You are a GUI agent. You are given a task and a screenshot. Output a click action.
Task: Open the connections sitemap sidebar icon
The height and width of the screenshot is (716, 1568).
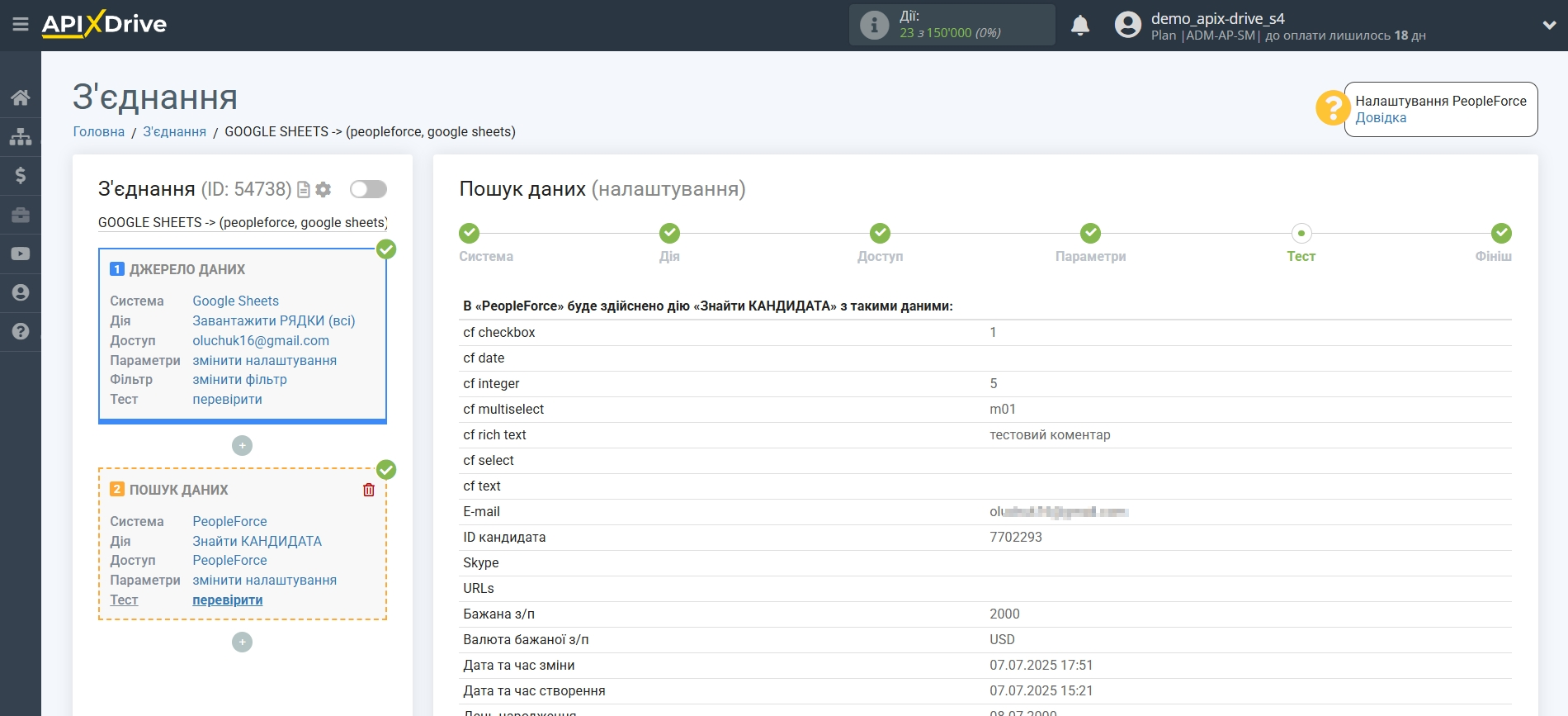(21, 137)
